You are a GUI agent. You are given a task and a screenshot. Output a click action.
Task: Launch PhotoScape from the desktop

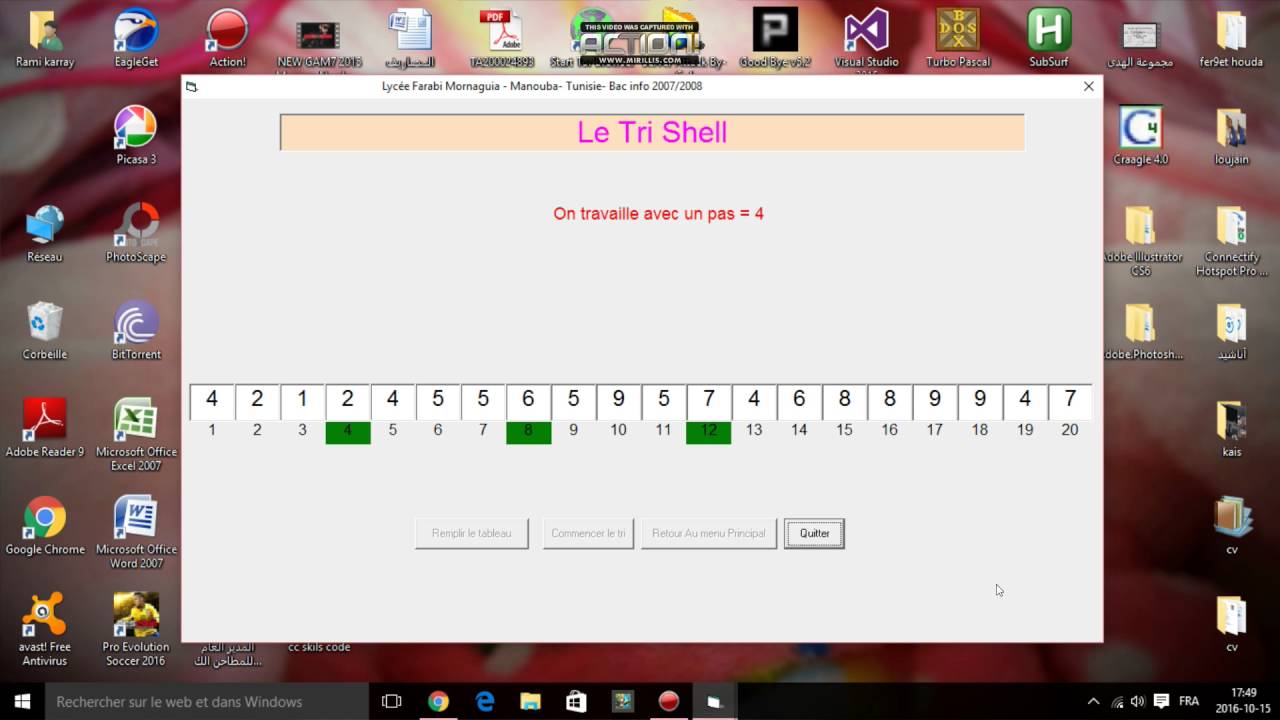coord(136,234)
